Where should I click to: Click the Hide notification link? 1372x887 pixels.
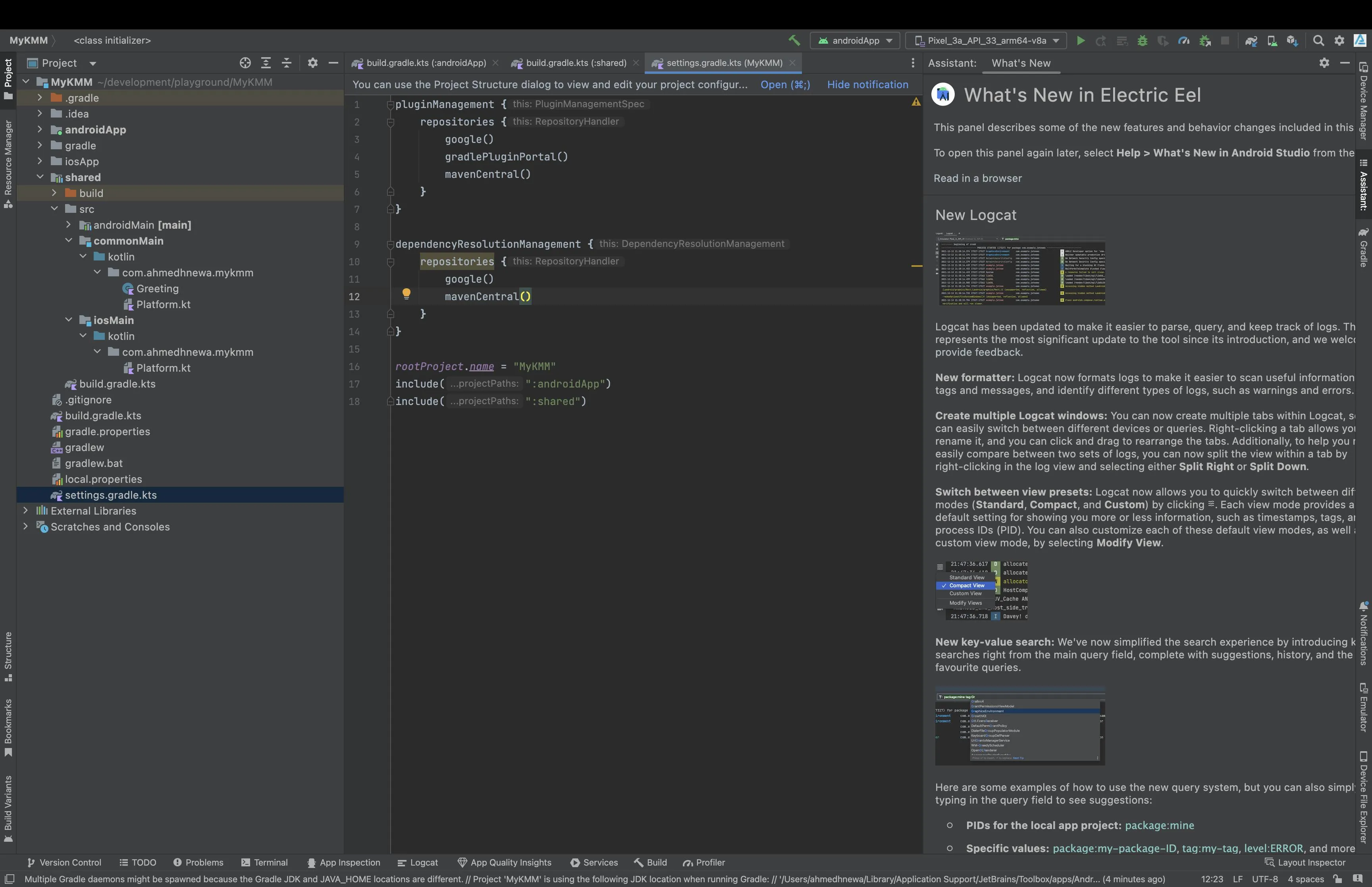point(867,85)
